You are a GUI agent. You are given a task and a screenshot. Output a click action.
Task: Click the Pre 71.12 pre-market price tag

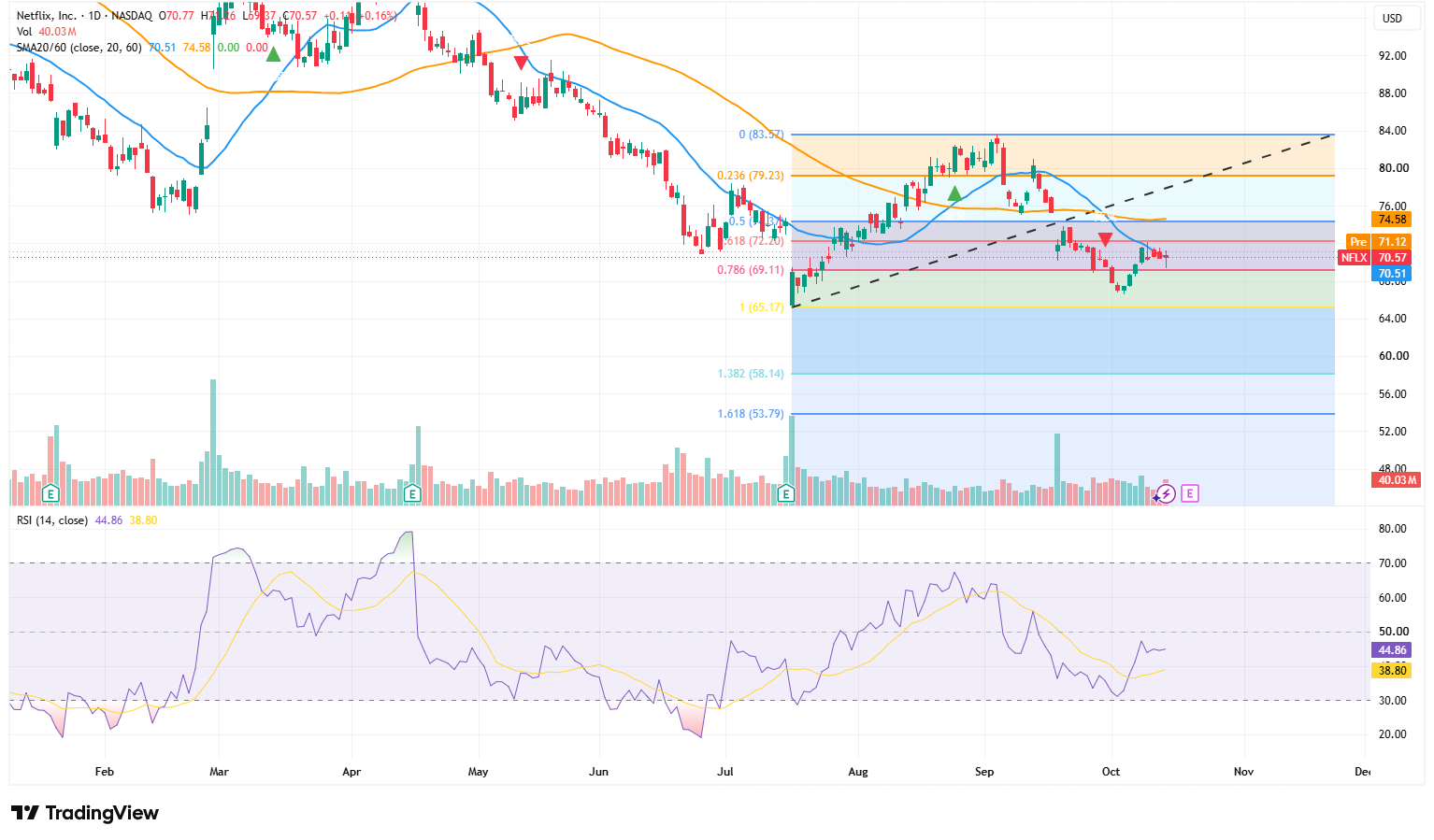coord(1378,242)
